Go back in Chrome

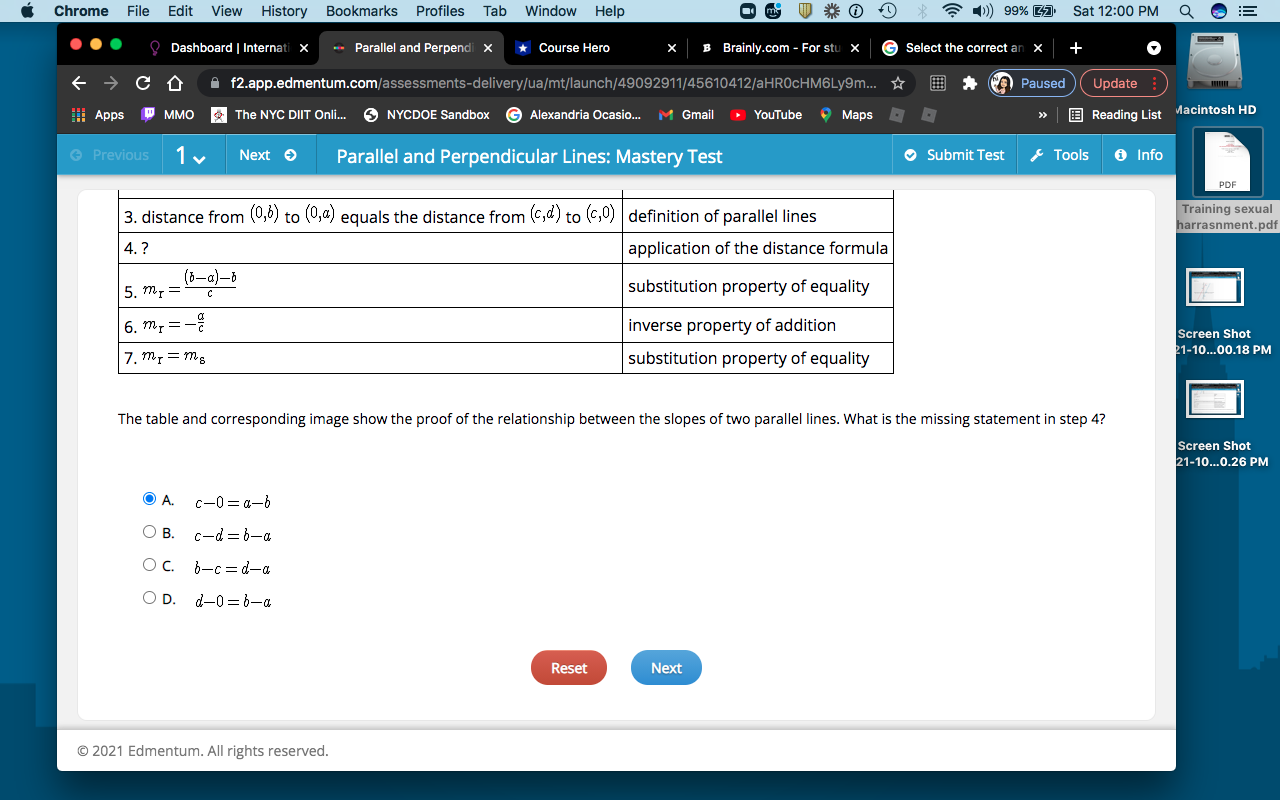click(x=80, y=83)
